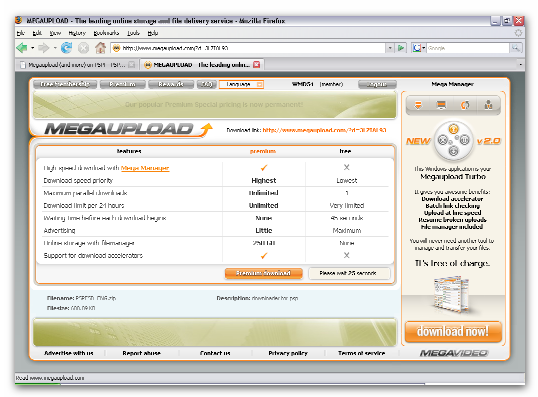This screenshot has height=397, width=538.
Task: Click the Mega Manager software box thumbnail
Action: [x=451, y=294]
